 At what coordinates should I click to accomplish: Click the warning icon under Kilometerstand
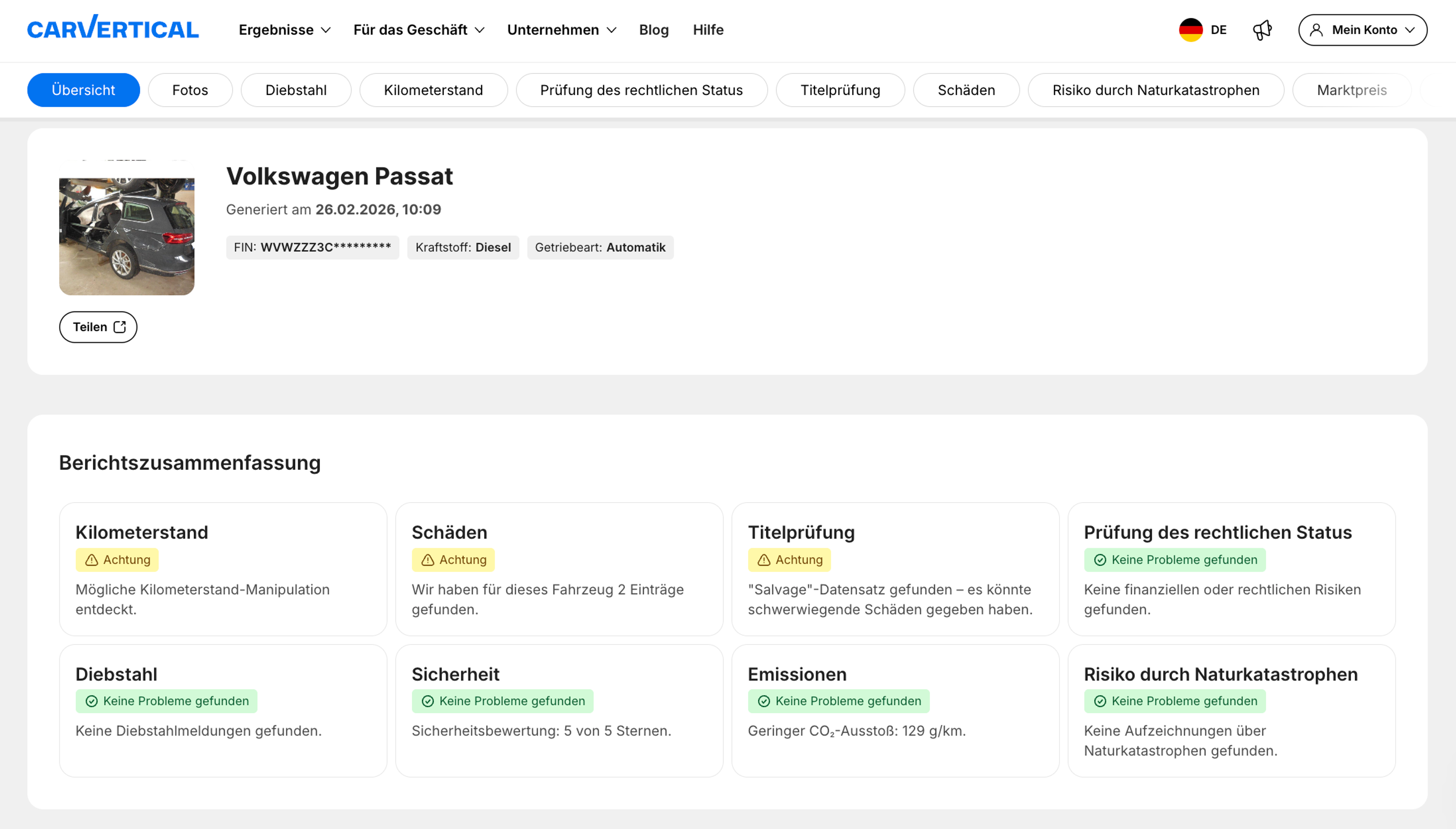tap(91, 560)
